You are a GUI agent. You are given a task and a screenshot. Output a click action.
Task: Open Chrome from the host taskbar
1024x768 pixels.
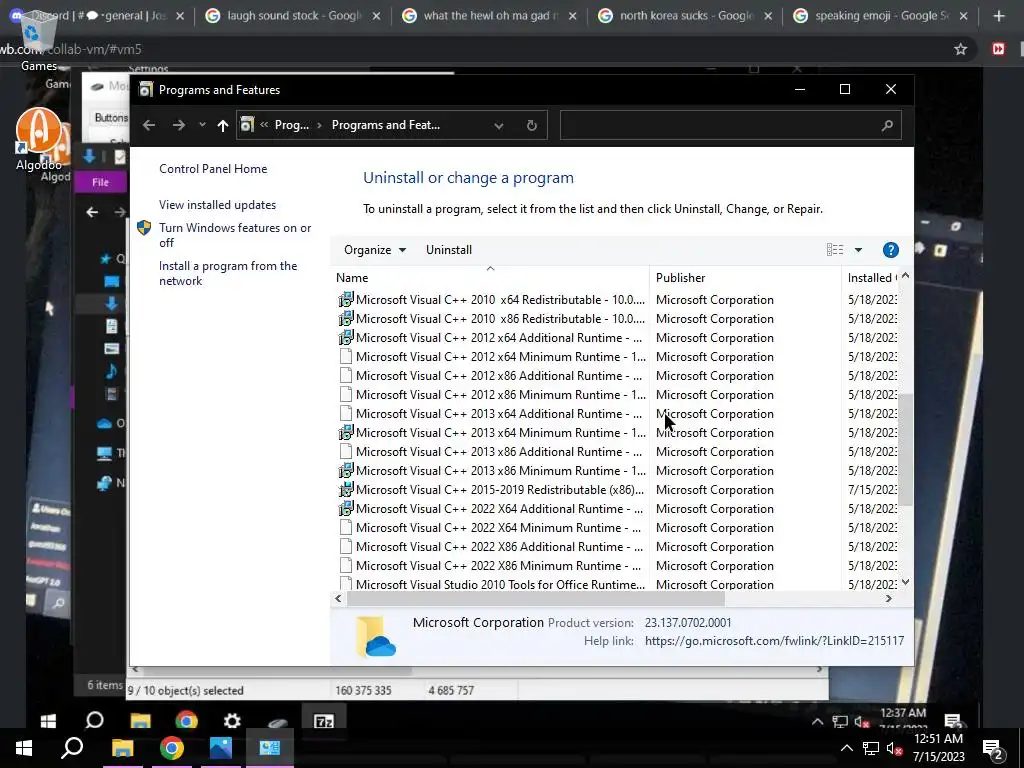click(x=171, y=748)
